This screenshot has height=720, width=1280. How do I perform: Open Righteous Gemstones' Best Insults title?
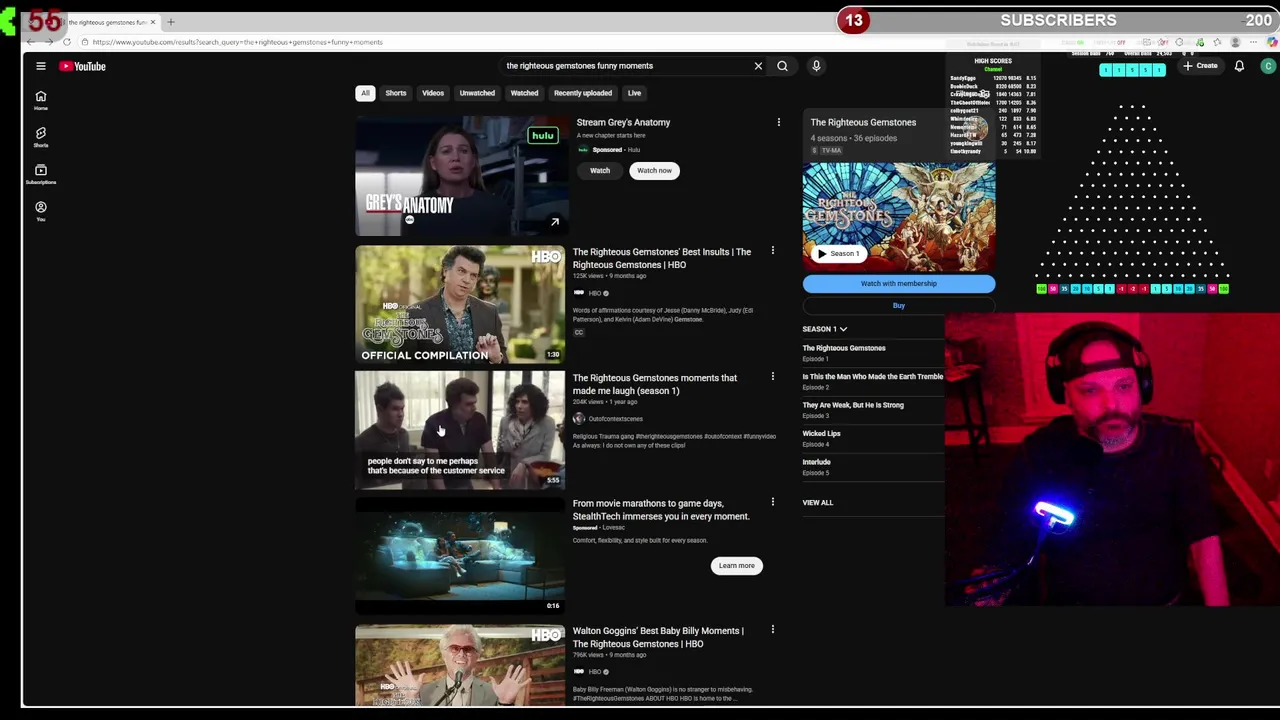coord(662,258)
